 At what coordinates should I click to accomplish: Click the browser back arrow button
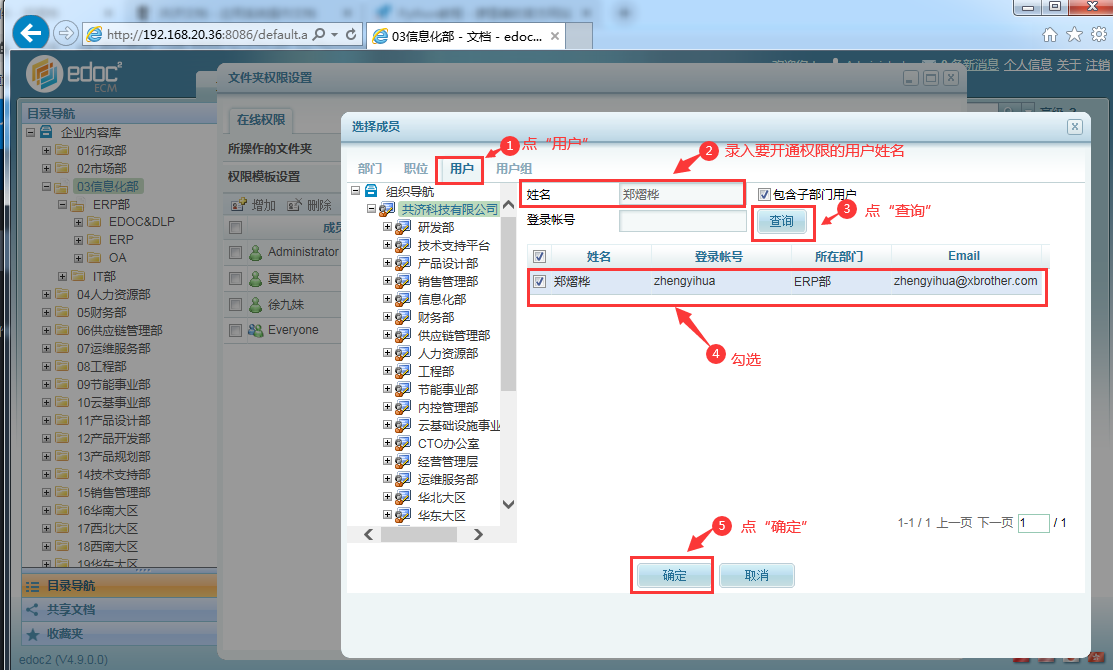[31, 33]
